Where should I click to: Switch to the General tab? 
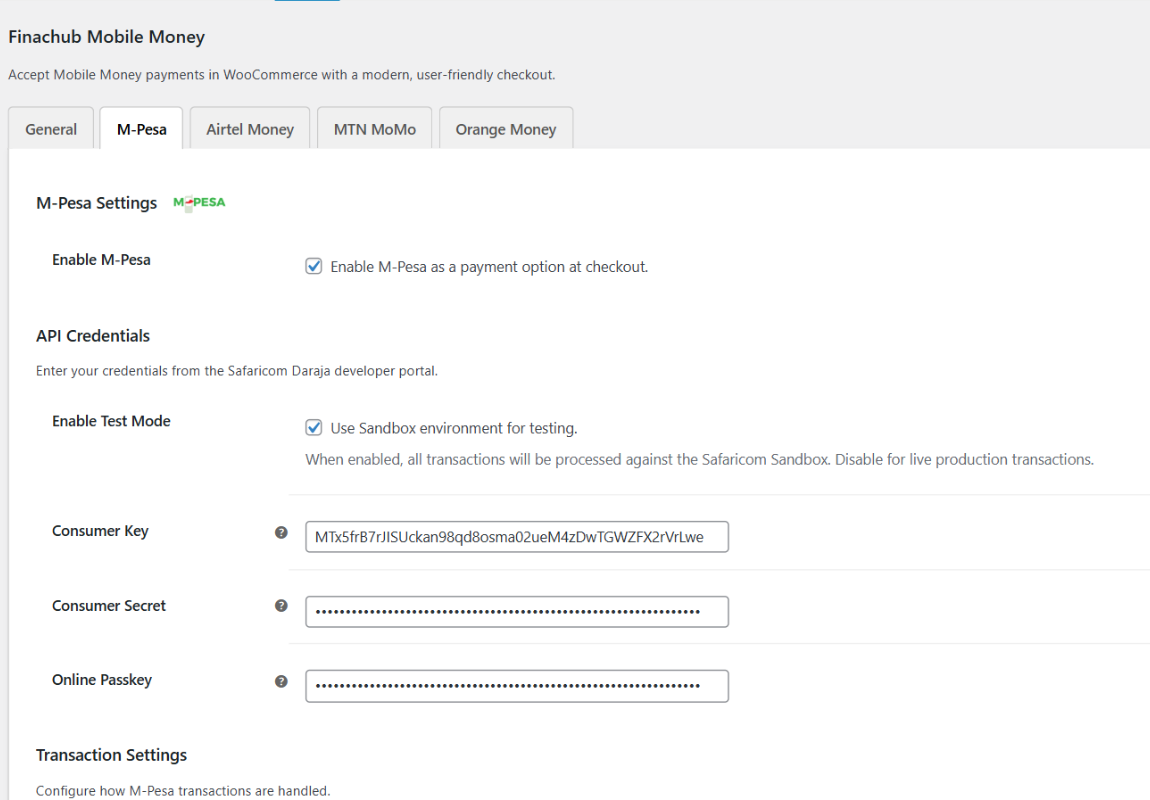tap(50, 128)
